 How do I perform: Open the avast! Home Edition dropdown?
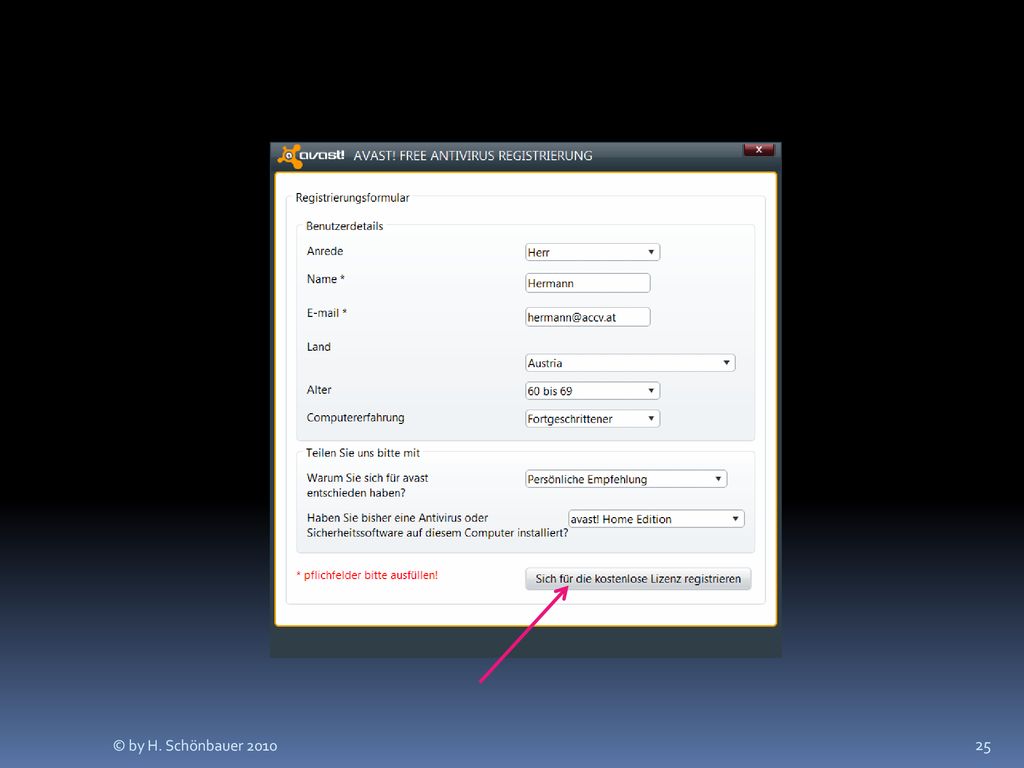[656, 519]
